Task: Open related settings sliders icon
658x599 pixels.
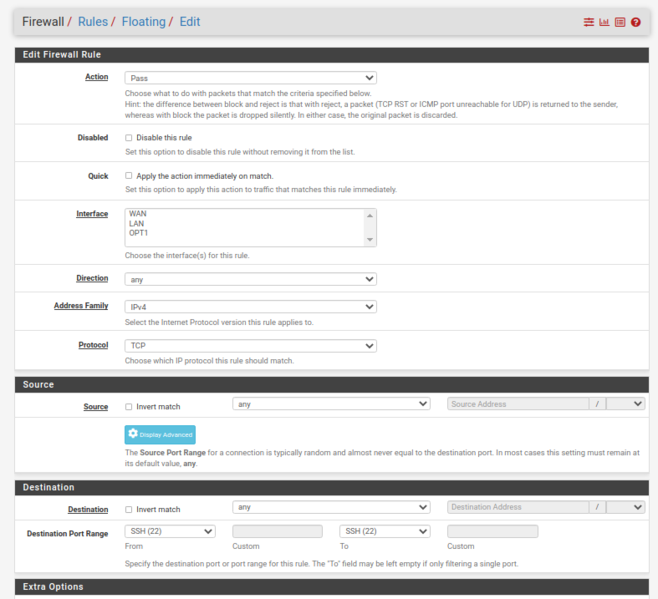Action: coord(589,22)
